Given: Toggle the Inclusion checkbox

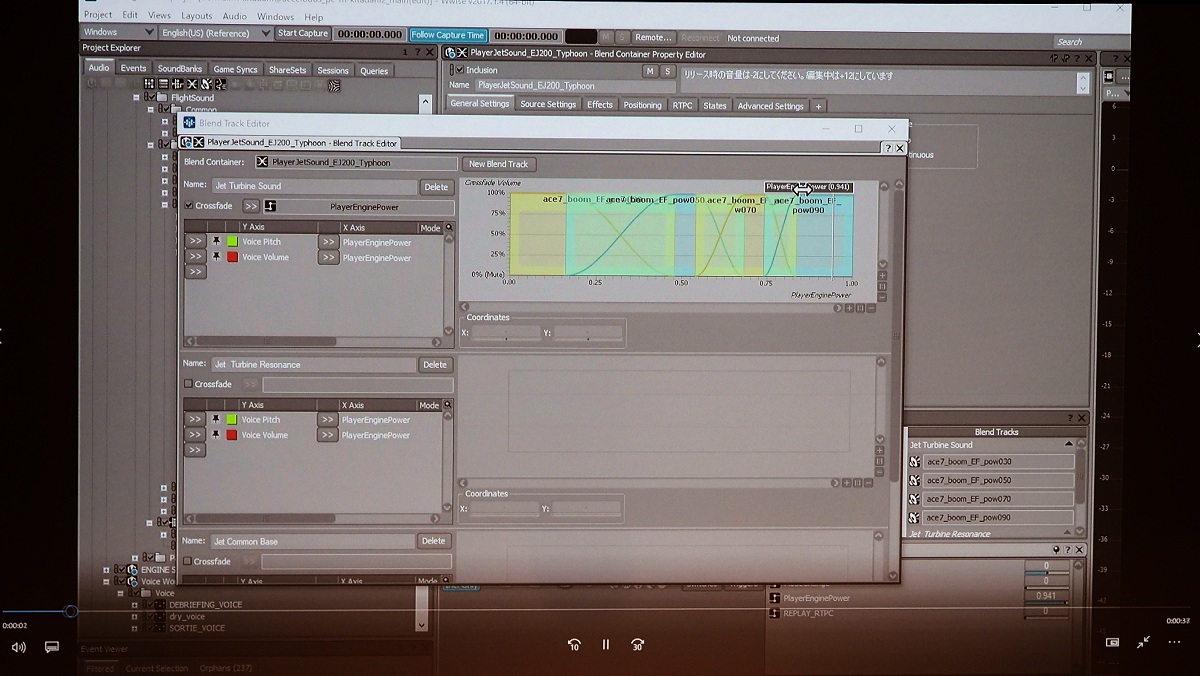Looking at the screenshot, I should [x=459, y=70].
